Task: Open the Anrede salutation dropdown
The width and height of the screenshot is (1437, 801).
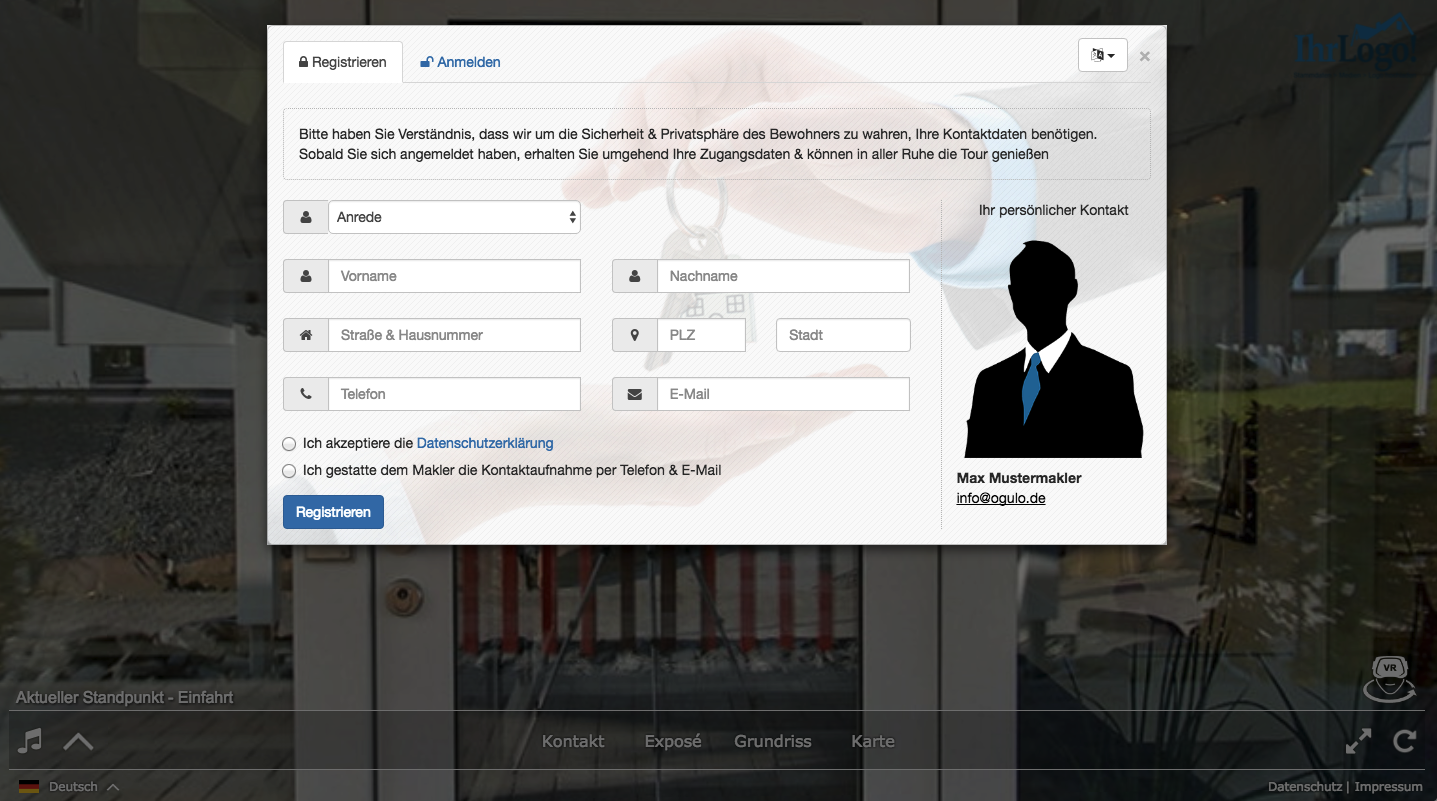Action: tap(454, 217)
